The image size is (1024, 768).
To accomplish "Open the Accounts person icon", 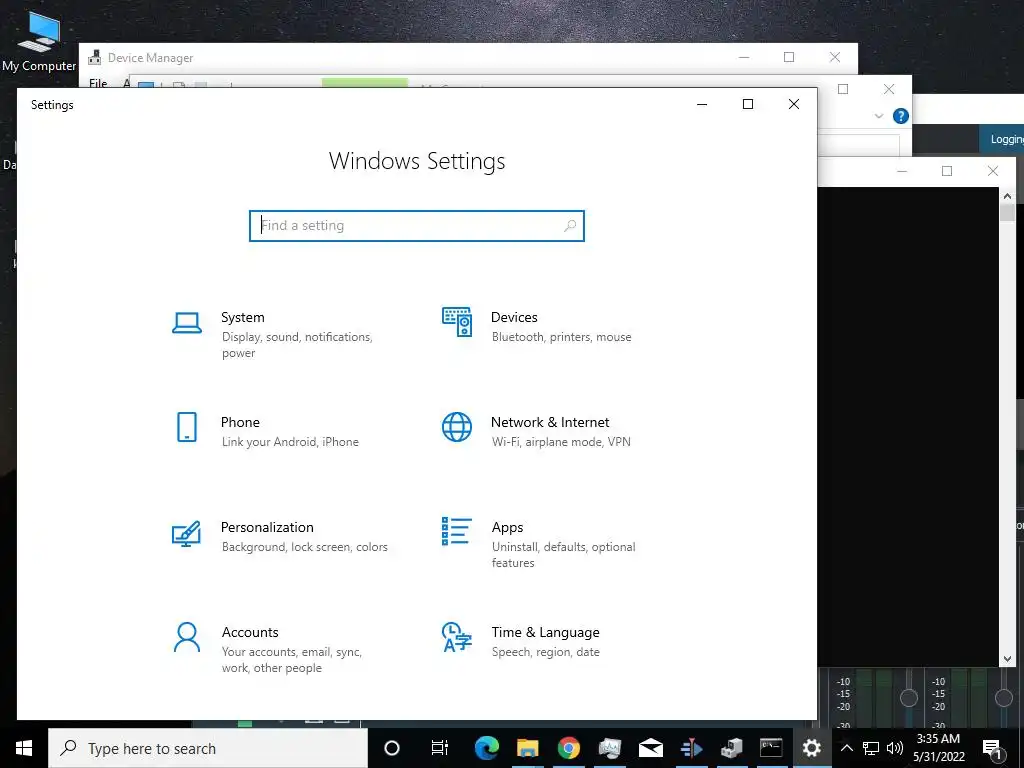I will click(x=187, y=637).
